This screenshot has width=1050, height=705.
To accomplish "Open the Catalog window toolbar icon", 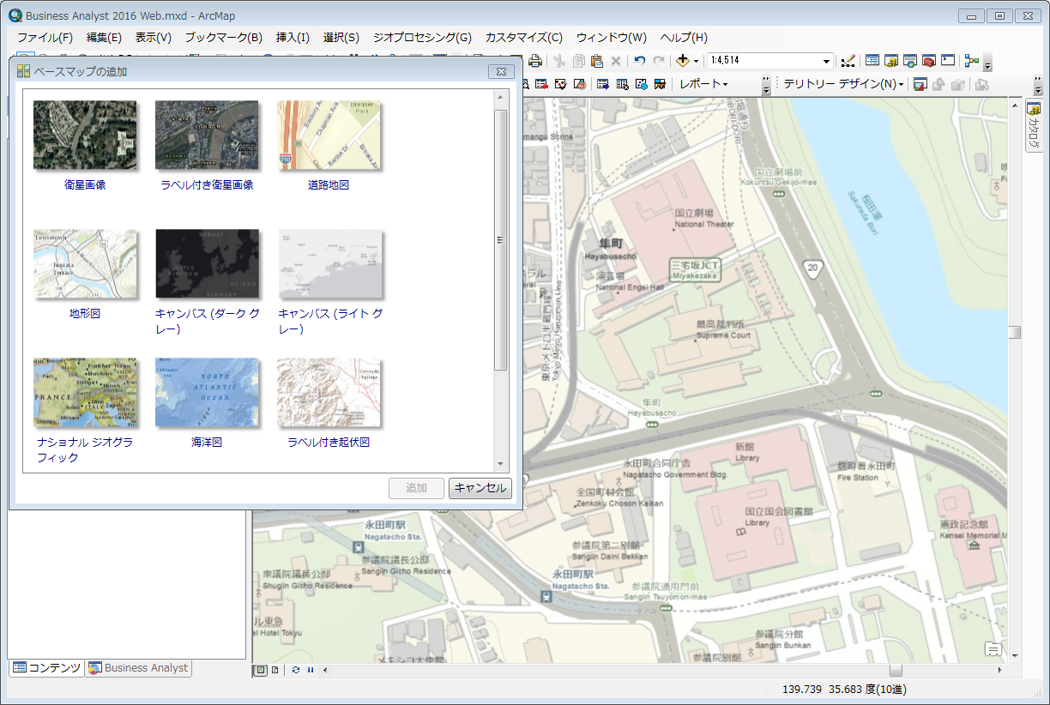I will click(891, 61).
